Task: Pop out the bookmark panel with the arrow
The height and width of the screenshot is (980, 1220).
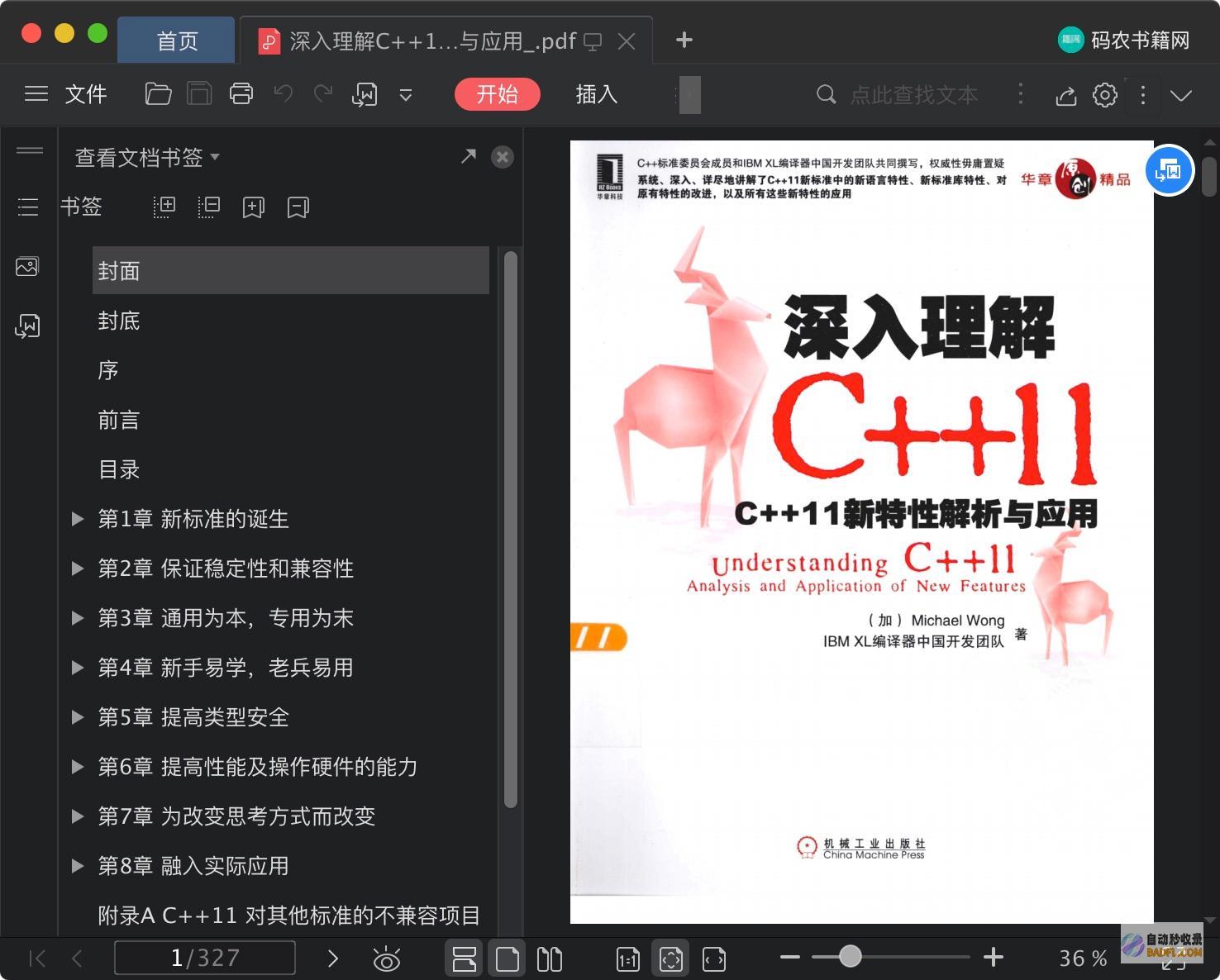Action: click(469, 156)
